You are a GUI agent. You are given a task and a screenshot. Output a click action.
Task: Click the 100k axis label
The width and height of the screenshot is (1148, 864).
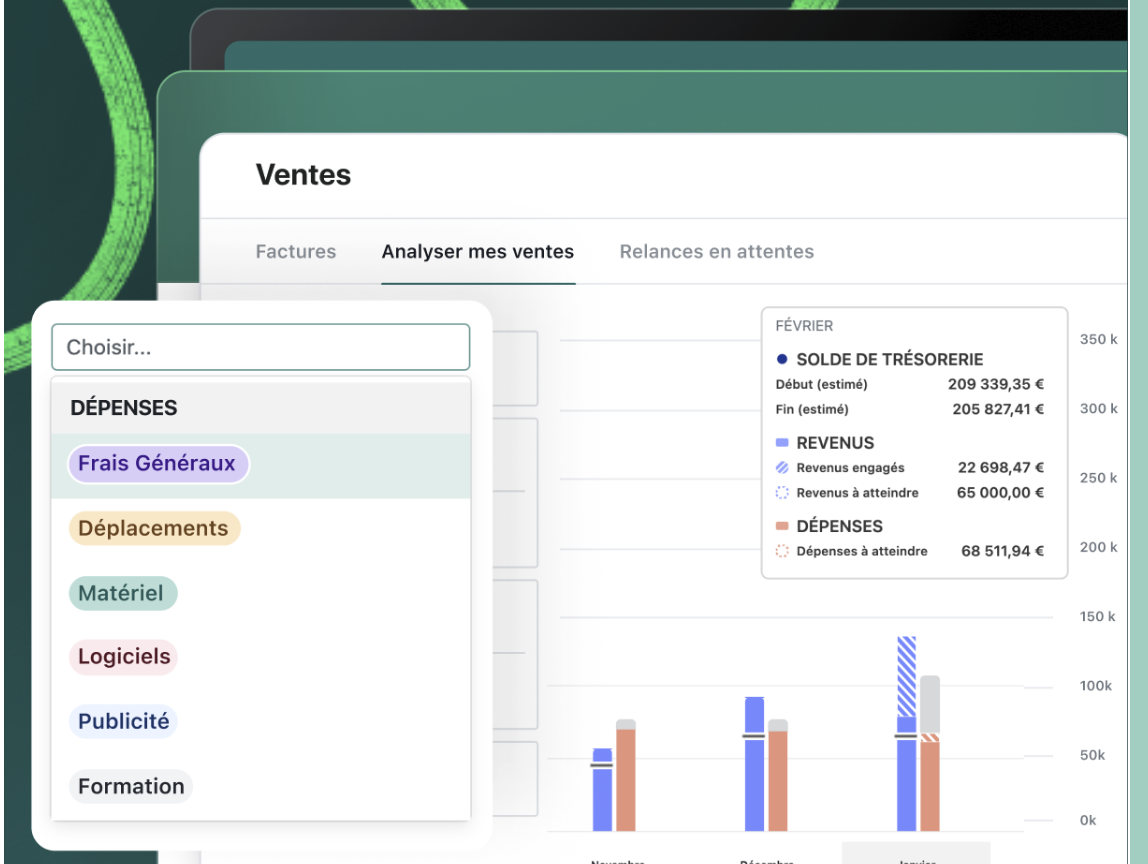coord(1095,685)
